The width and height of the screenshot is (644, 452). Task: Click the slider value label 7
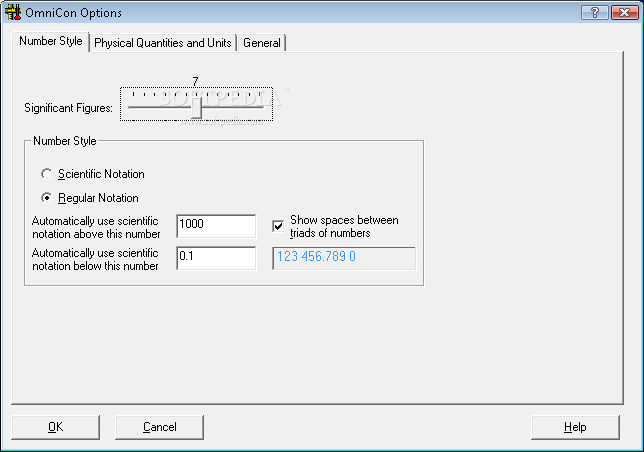click(x=196, y=81)
